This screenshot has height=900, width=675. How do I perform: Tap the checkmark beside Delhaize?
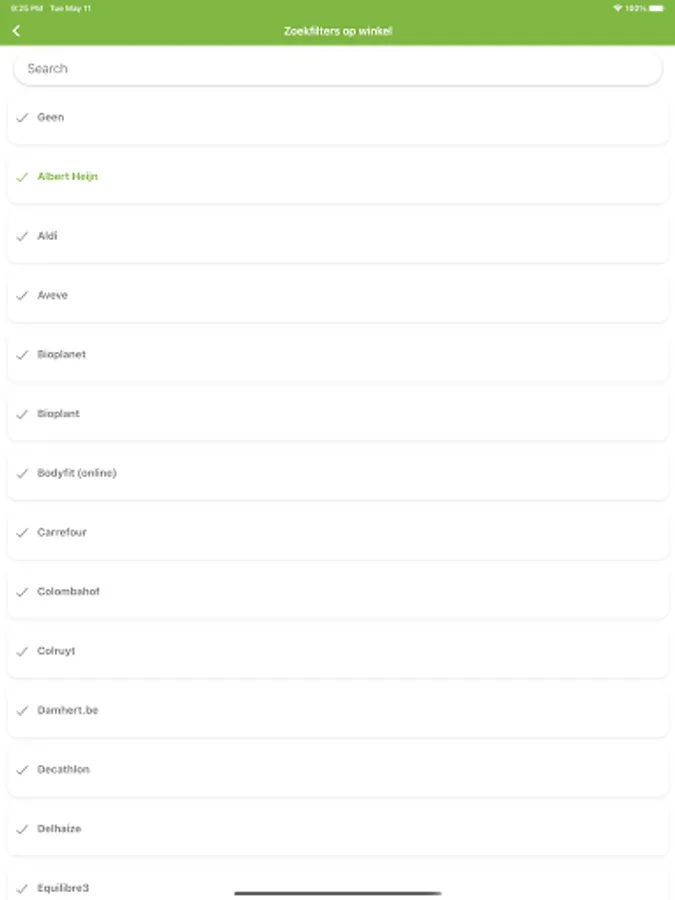coord(22,828)
